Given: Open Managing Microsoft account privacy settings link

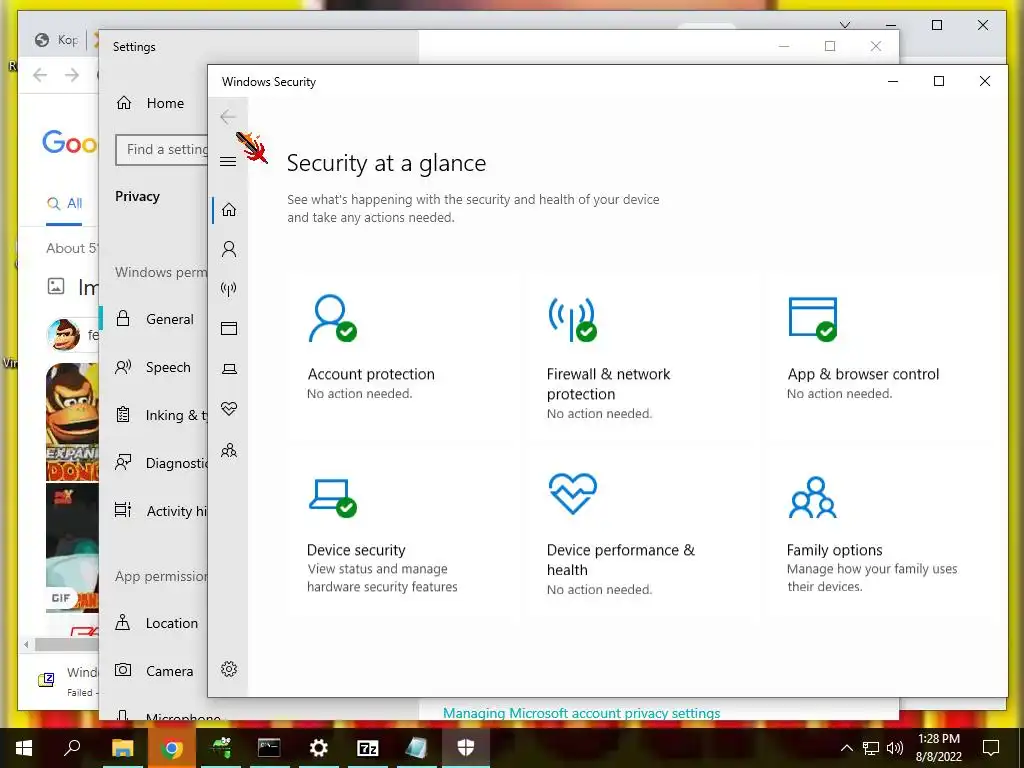Looking at the screenshot, I should [581, 713].
